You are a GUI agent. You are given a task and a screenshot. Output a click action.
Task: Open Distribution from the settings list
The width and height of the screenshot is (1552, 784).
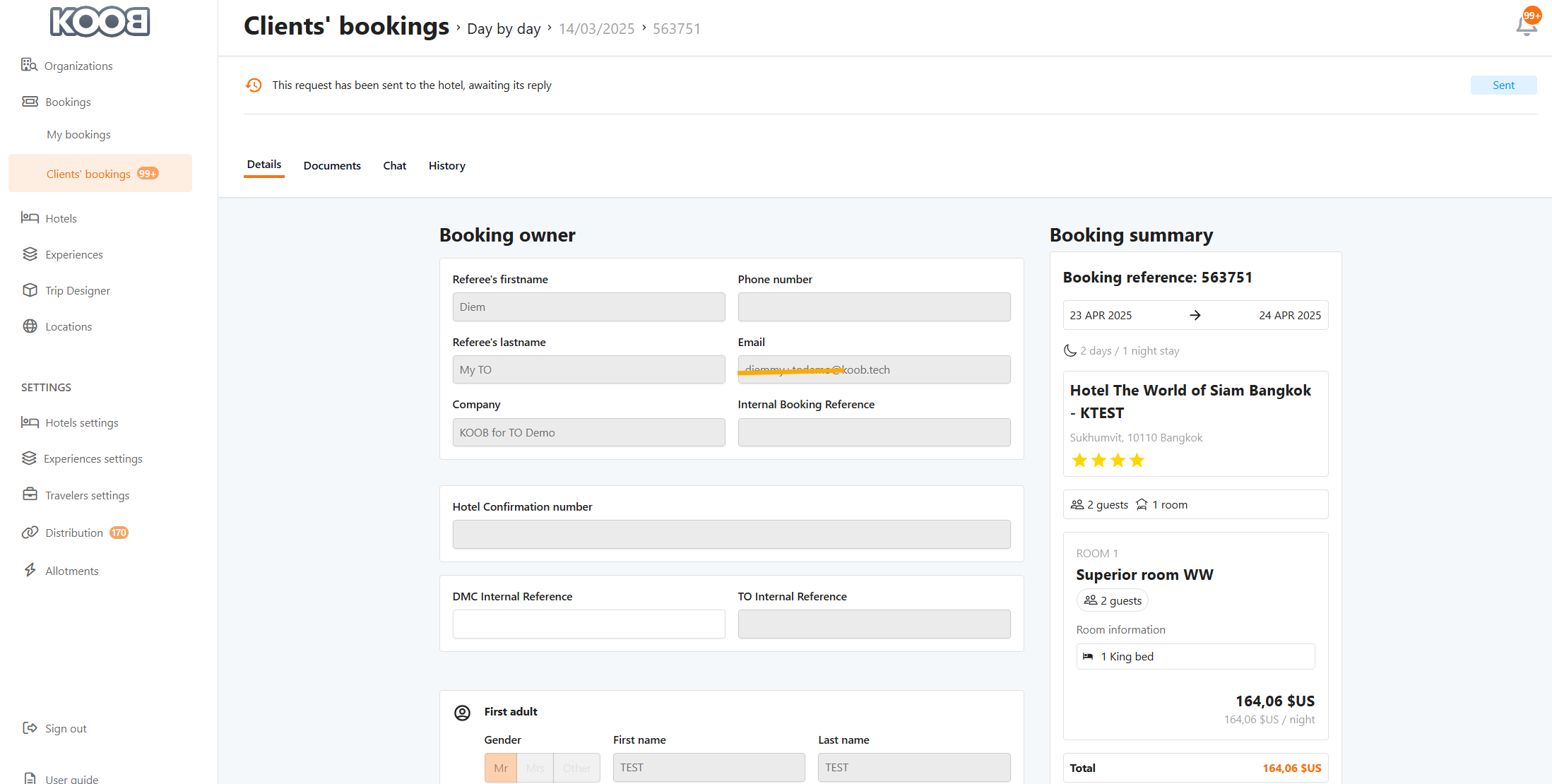(73, 533)
